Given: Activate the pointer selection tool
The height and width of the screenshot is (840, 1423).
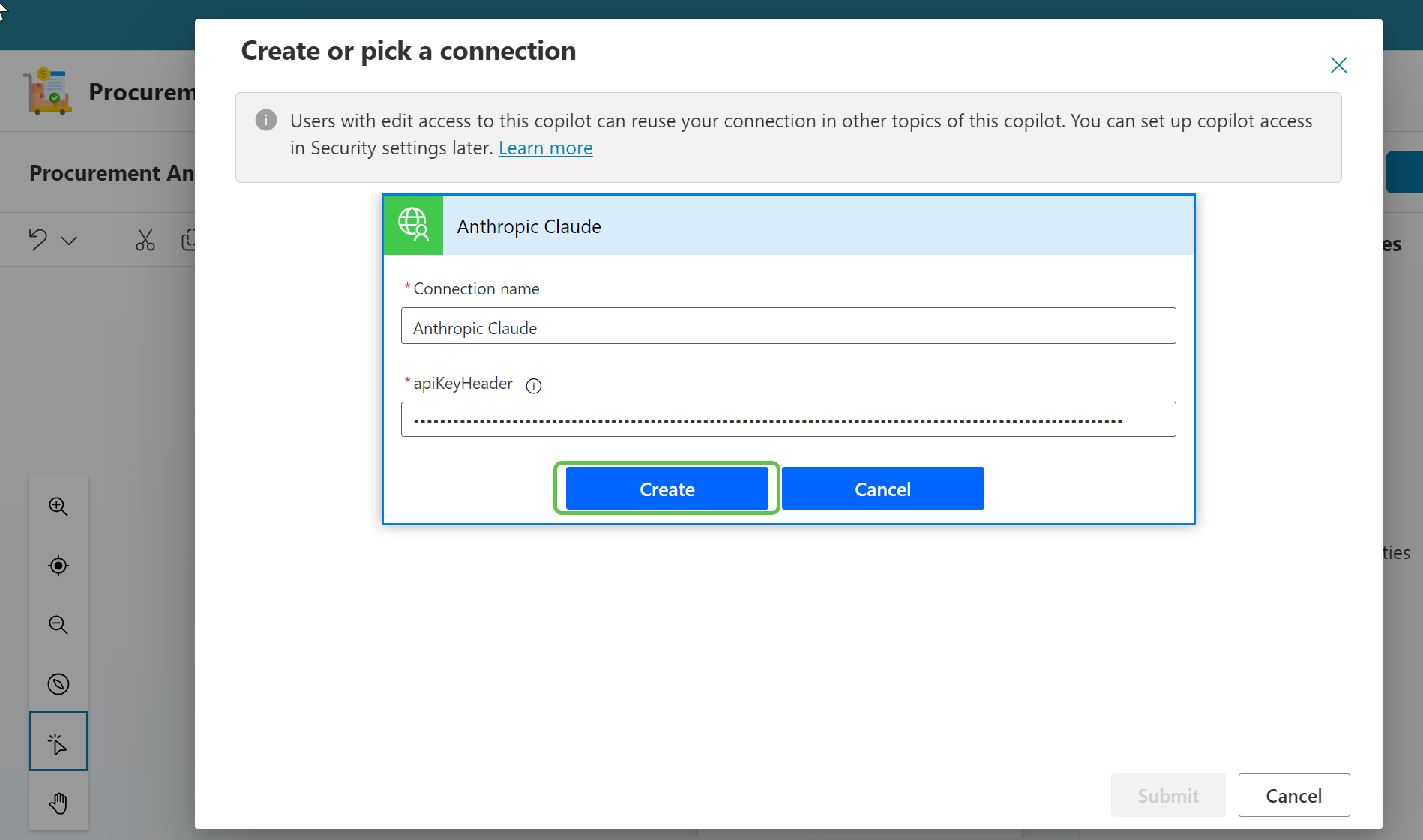Looking at the screenshot, I should coord(58,742).
